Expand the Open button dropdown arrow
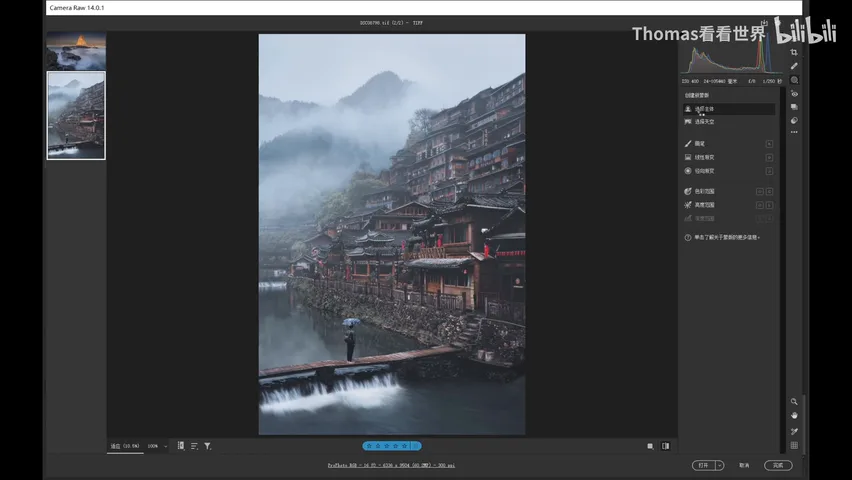852x480 pixels. click(720, 465)
